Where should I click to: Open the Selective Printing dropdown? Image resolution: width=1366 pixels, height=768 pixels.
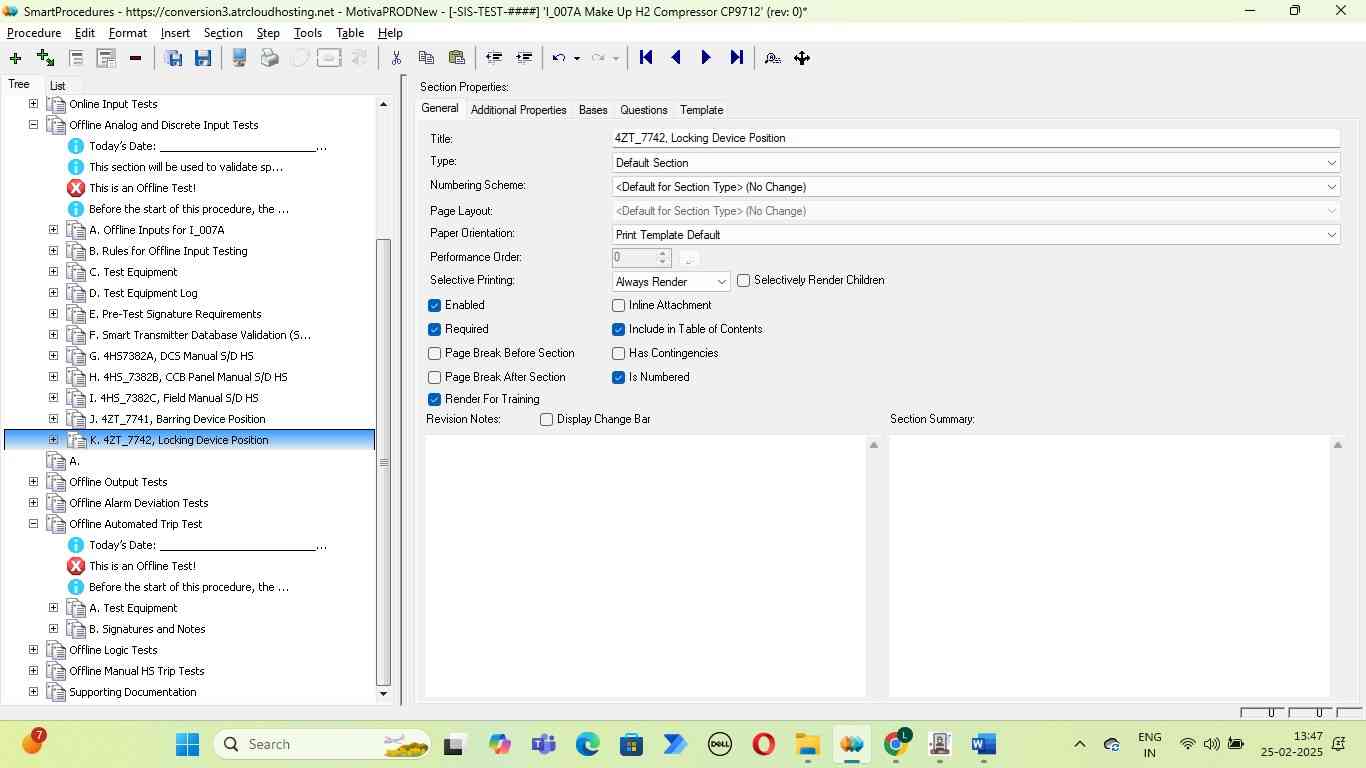point(671,282)
